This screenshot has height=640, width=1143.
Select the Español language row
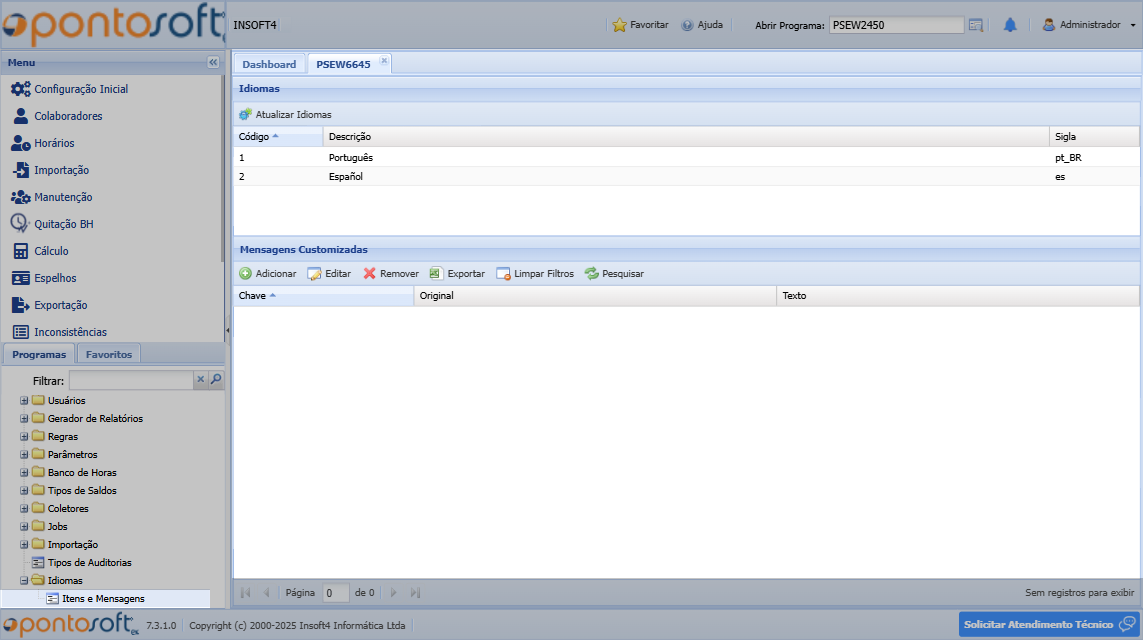[640, 177]
